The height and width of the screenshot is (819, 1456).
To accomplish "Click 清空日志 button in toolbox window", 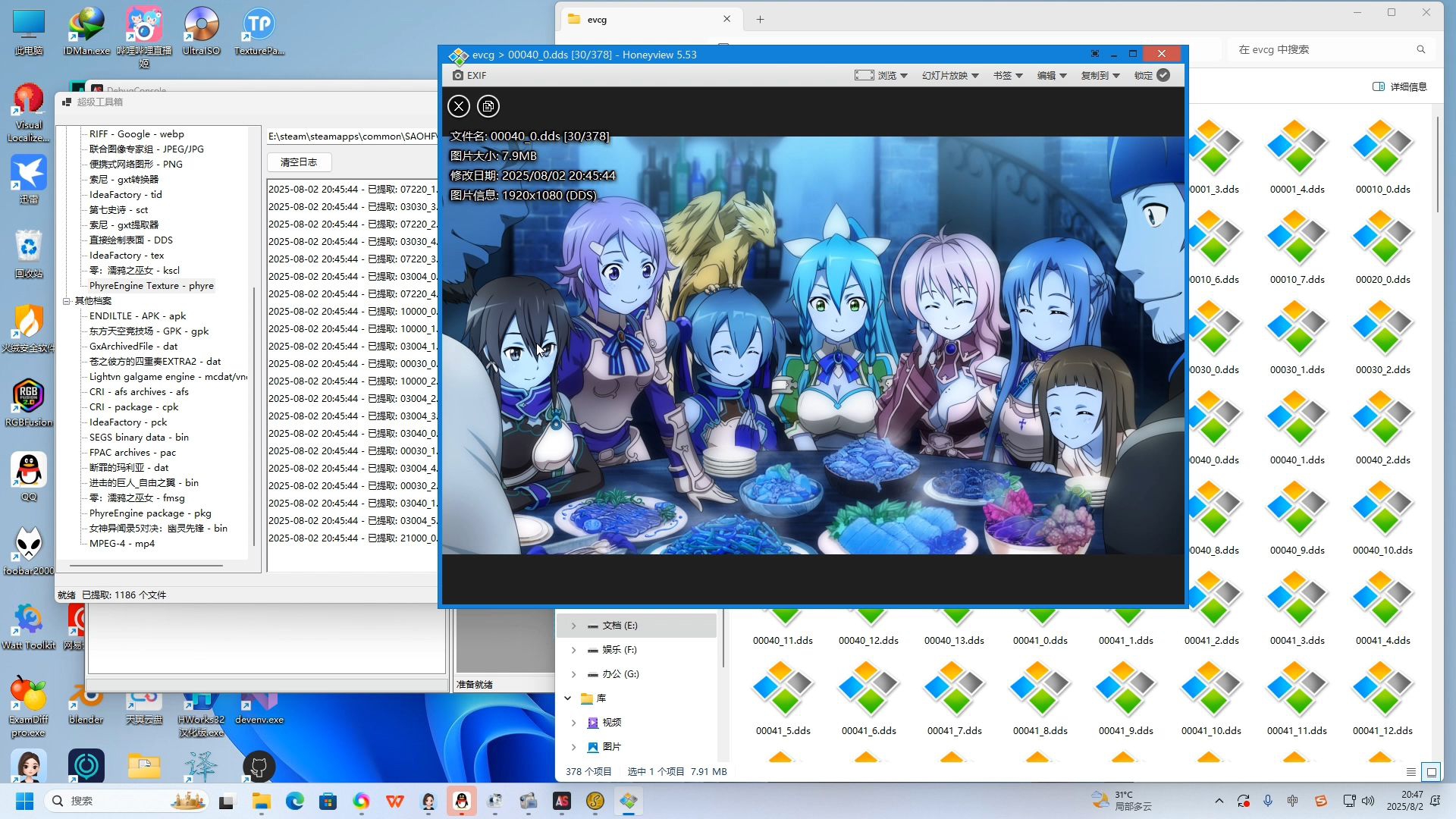I will click(299, 162).
